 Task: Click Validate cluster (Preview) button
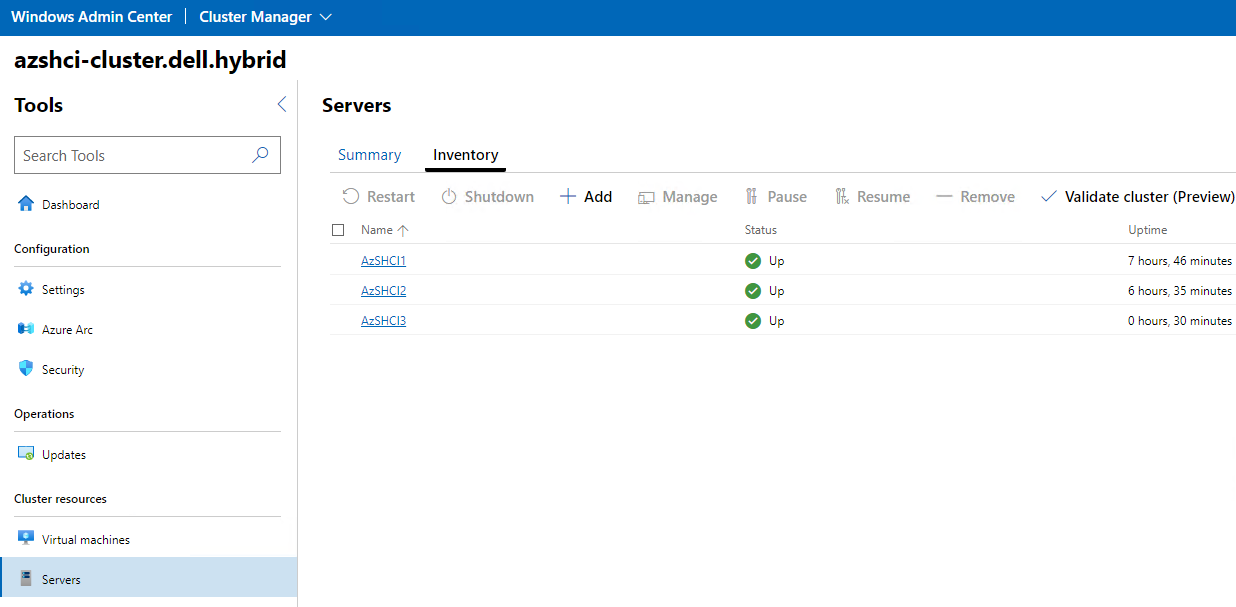coord(1138,197)
